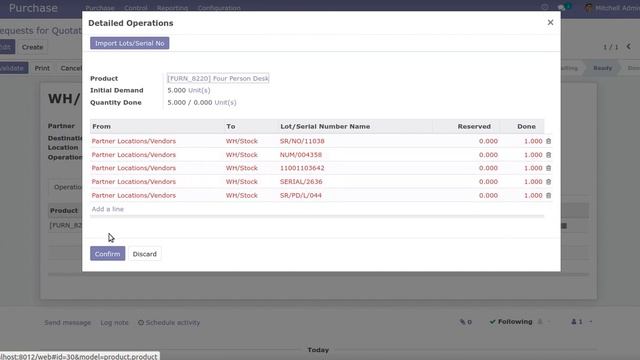
Task: Open the Control menu in top bar
Action: (136, 8)
